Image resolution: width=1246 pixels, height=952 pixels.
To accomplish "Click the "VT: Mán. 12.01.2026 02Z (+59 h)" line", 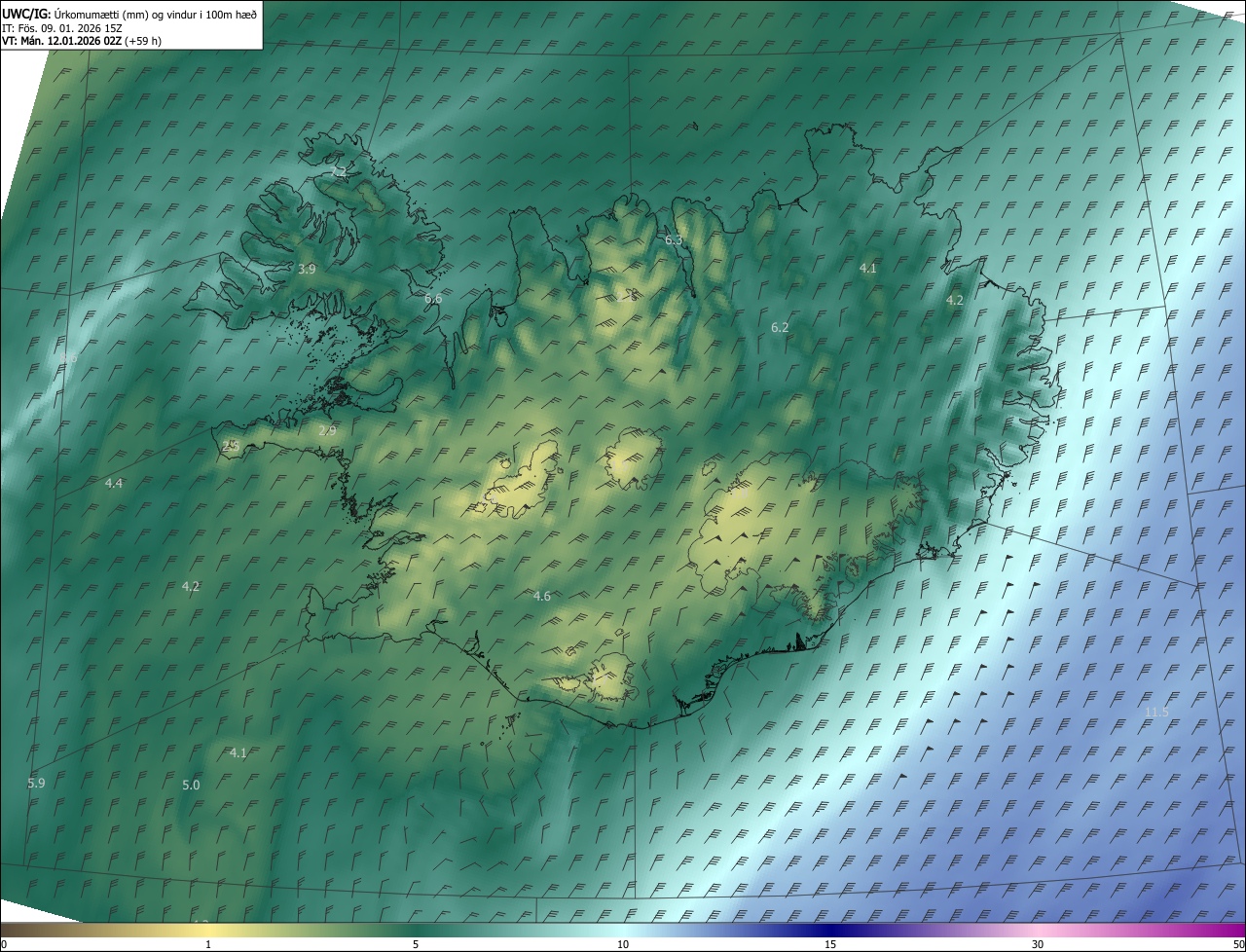I will [82, 41].
